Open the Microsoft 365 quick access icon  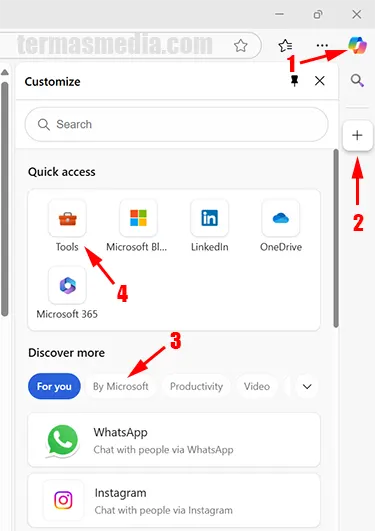pyautogui.click(x=67, y=285)
